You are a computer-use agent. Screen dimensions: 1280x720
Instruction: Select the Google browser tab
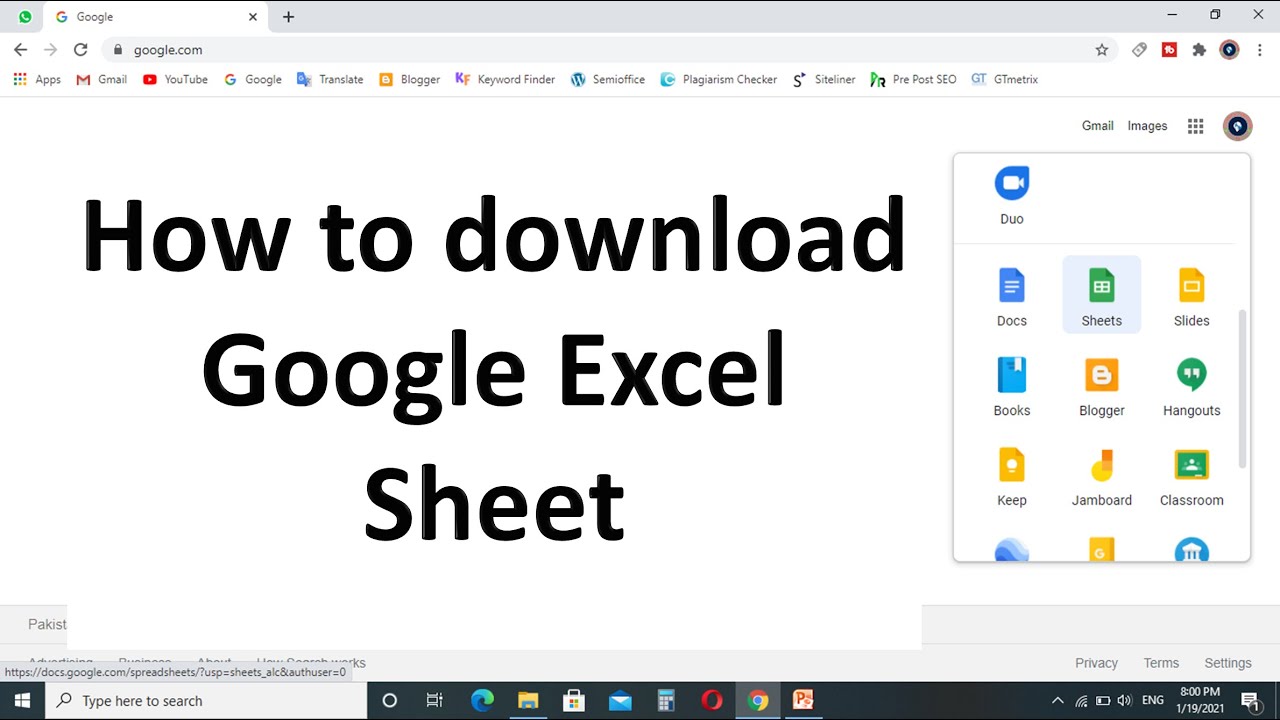[x=155, y=17]
